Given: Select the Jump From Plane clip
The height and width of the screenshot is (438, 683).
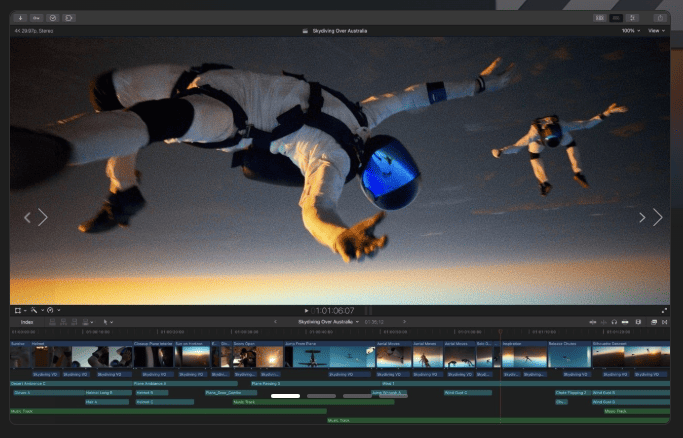Looking at the screenshot, I should [x=330, y=354].
